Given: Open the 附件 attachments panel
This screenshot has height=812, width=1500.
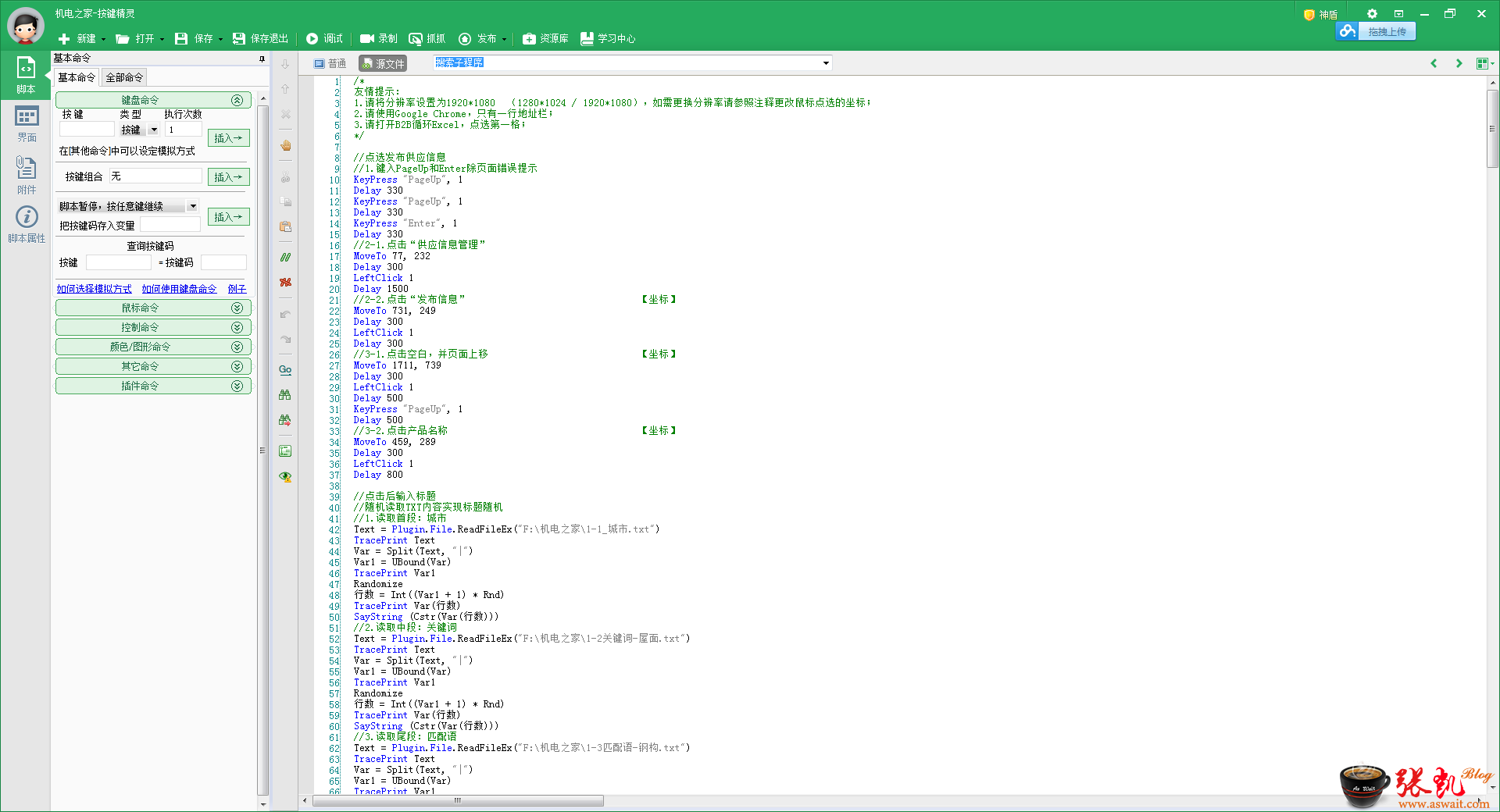Looking at the screenshot, I should 27,175.
